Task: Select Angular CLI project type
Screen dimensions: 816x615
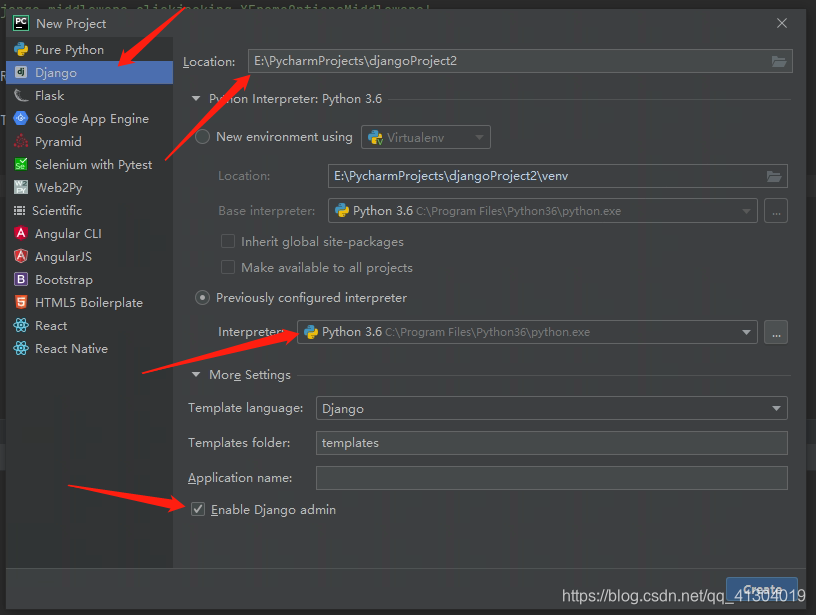Action: click(x=90, y=234)
